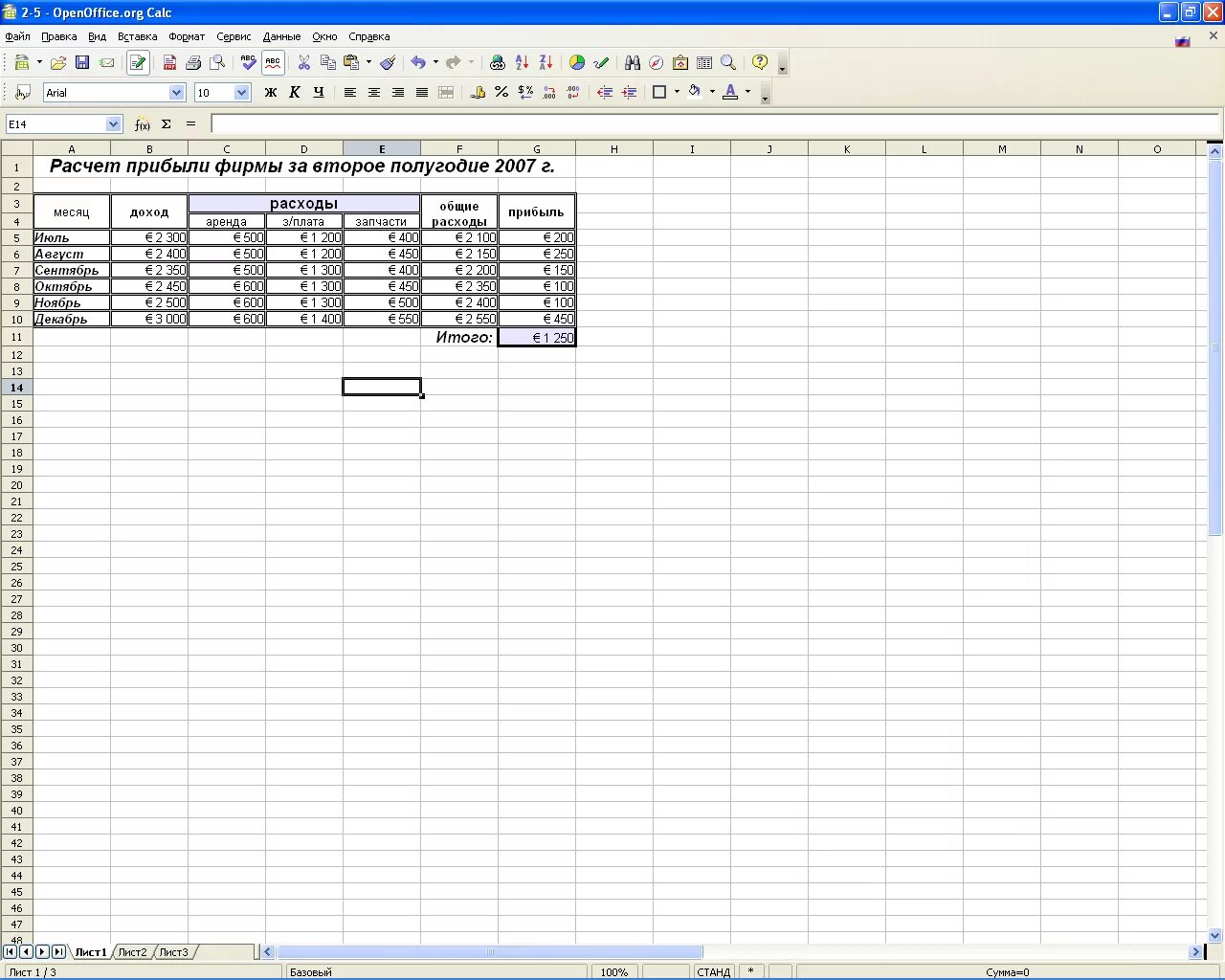
Task: Apply the Currency number format icon
Action: point(478,92)
